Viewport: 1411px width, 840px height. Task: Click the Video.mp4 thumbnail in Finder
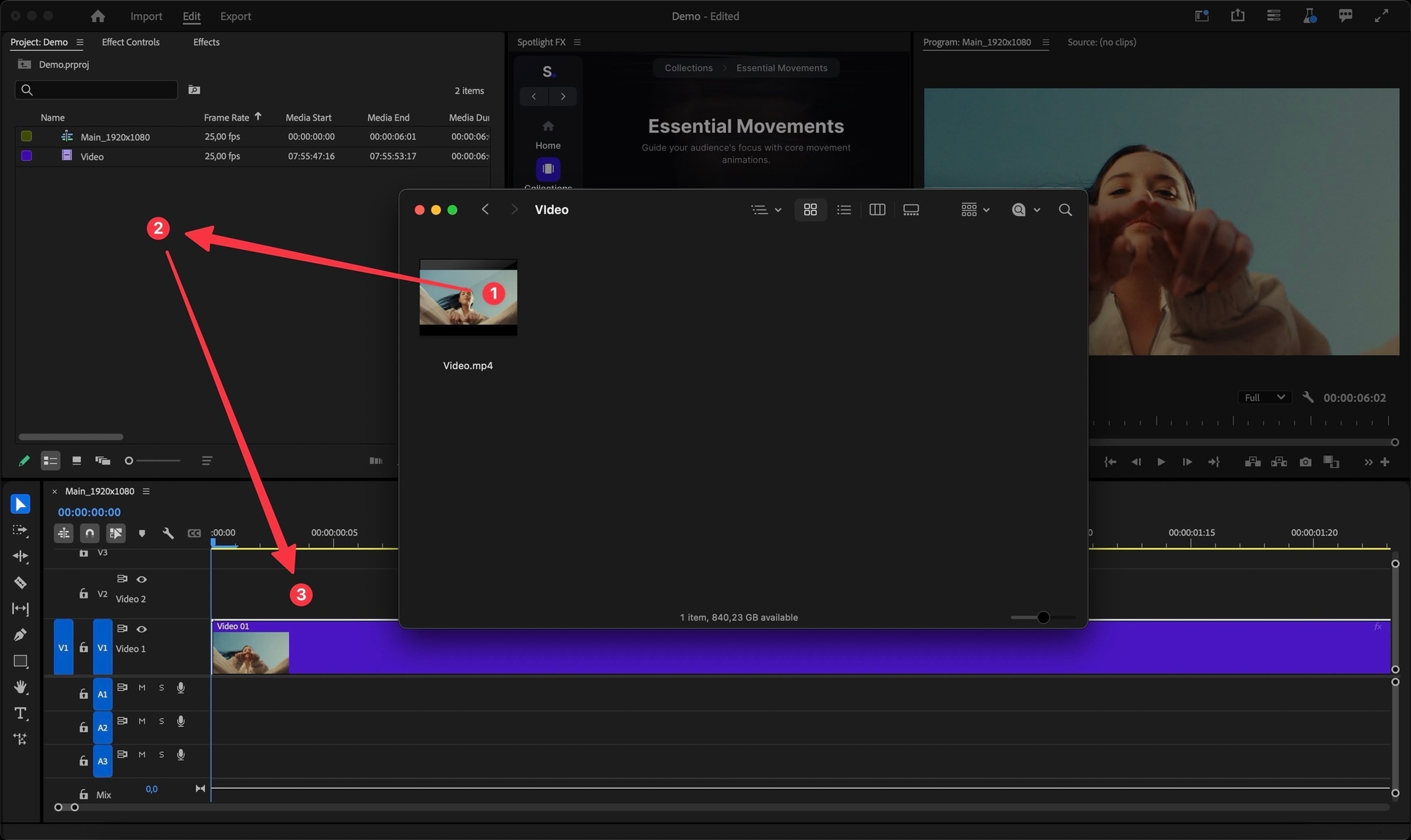(468, 298)
